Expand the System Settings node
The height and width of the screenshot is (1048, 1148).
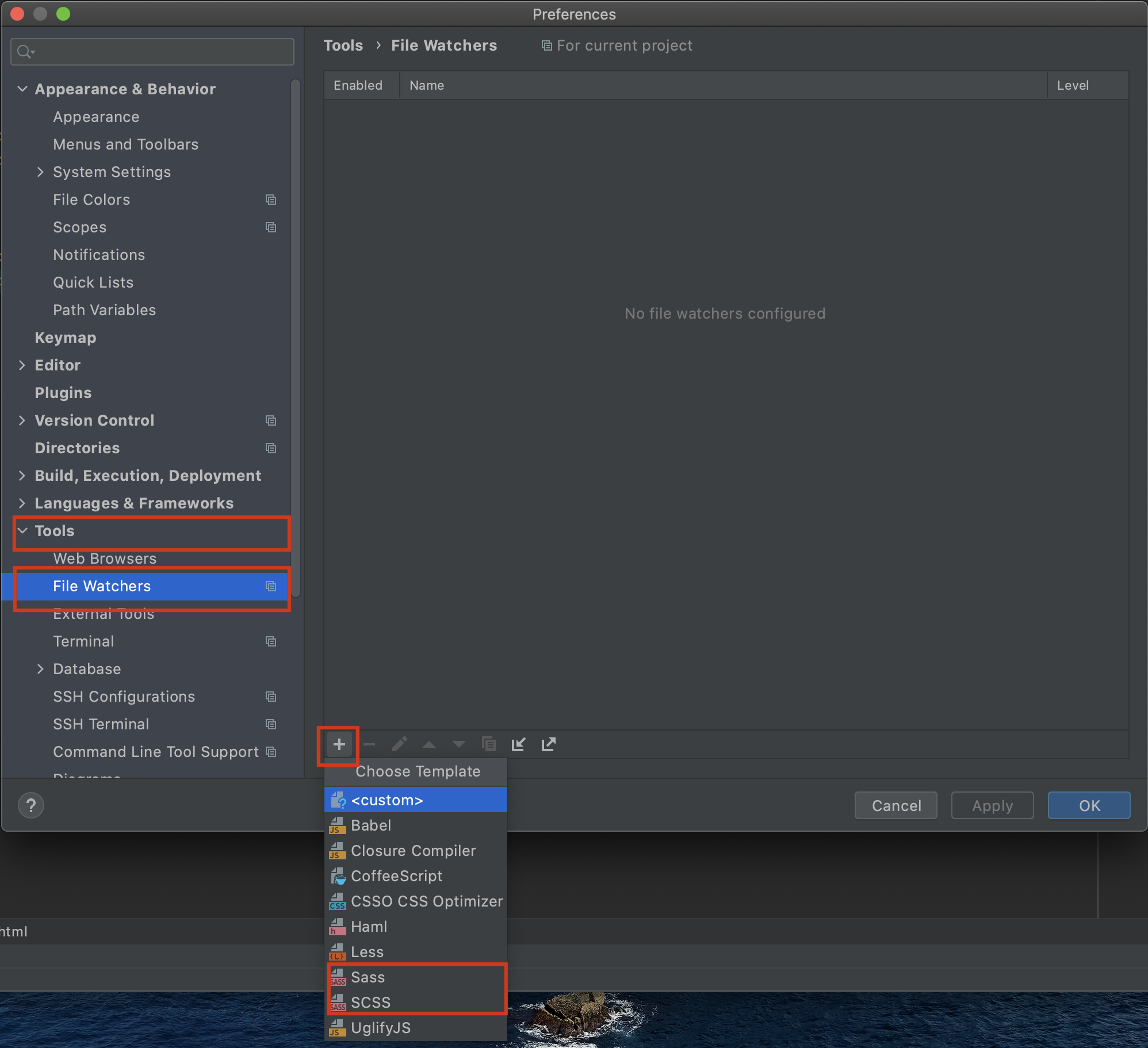[40, 172]
